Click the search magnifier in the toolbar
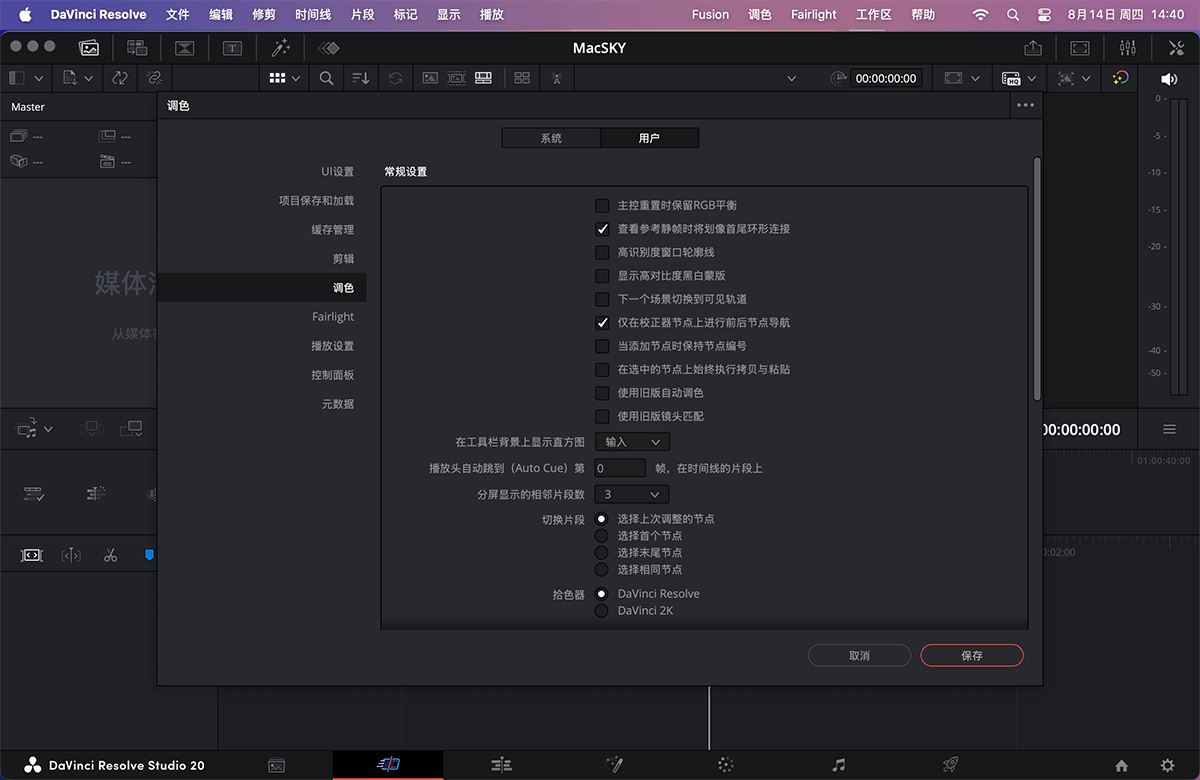The height and width of the screenshot is (780, 1200). click(x=326, y=78)
